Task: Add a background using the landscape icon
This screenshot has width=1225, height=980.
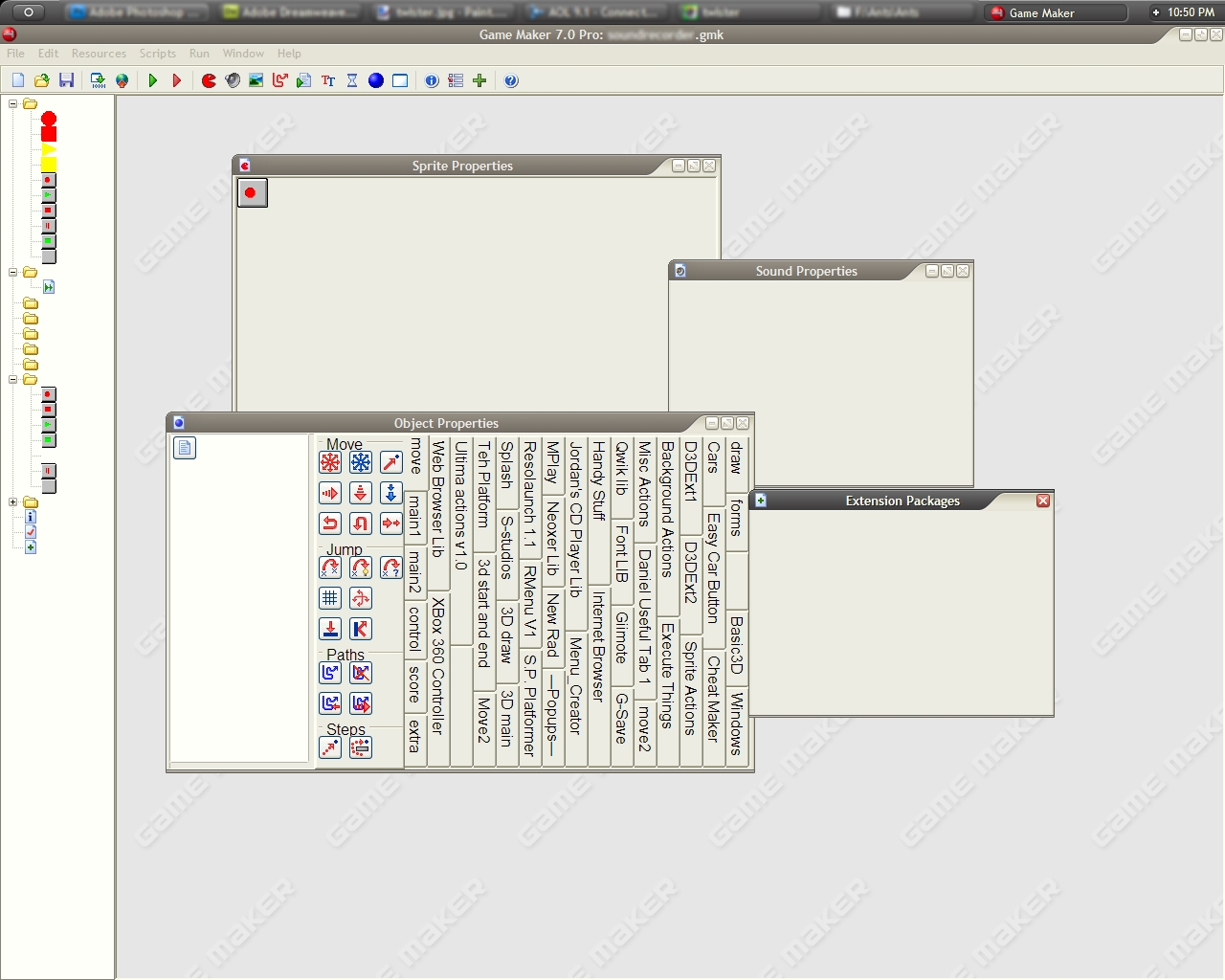Action: click(256, 80)
